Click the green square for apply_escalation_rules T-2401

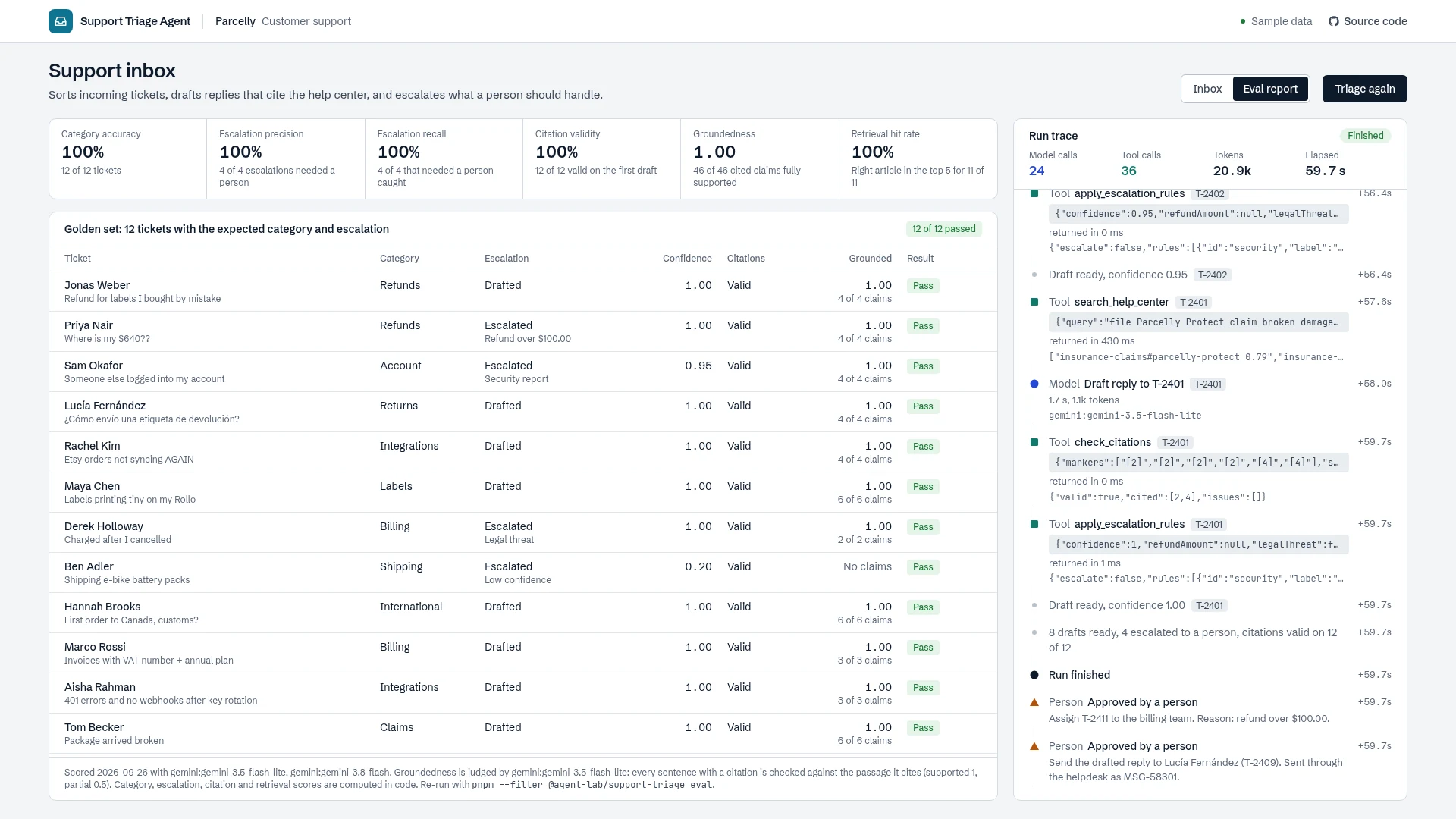tap(1034, 524)
